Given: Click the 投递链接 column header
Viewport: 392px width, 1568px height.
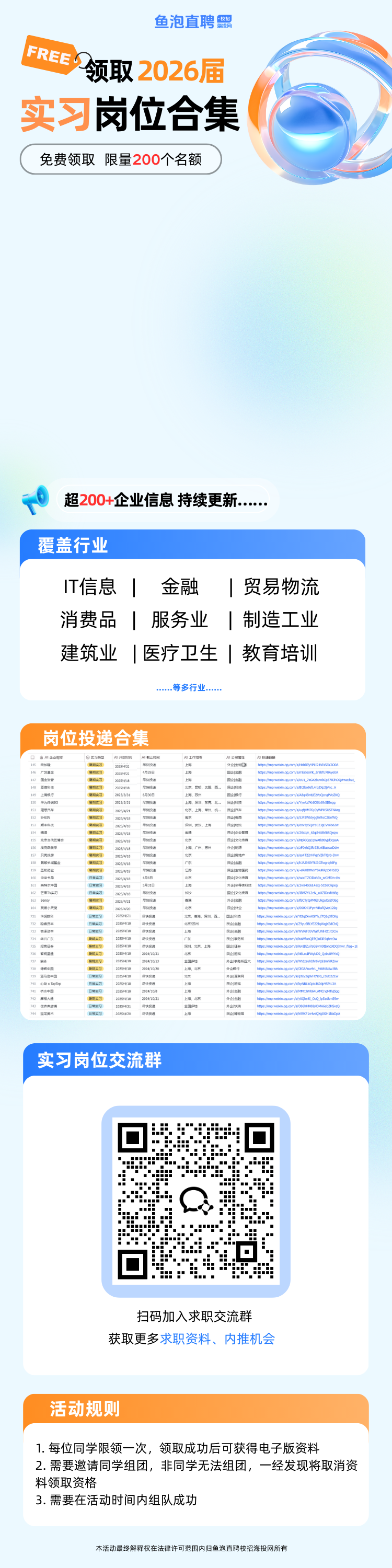Looking at the screenshot, I should [x=266, y=757].
